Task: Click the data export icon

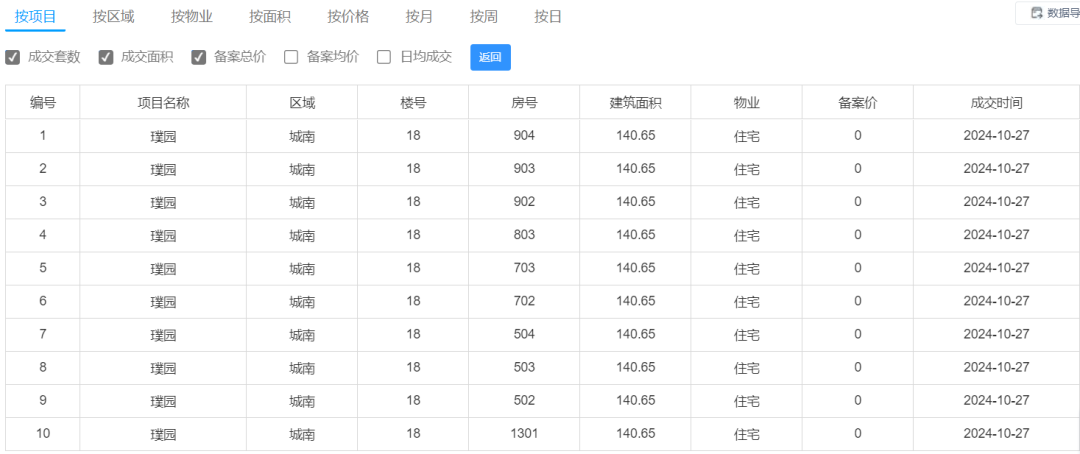Action: click(1037, 13)
